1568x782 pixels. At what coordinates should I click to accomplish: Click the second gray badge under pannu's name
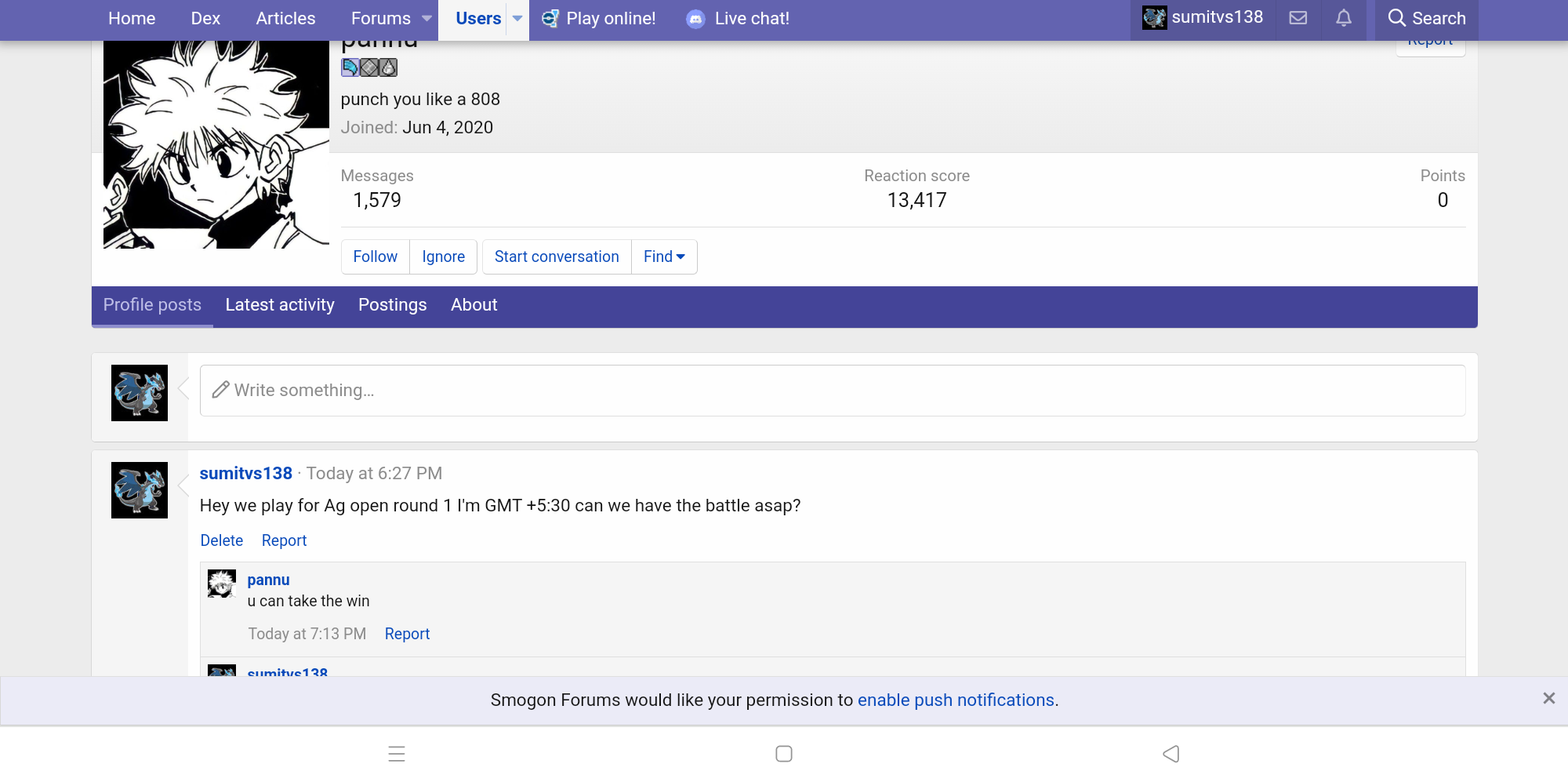click(x=368, y=67)
